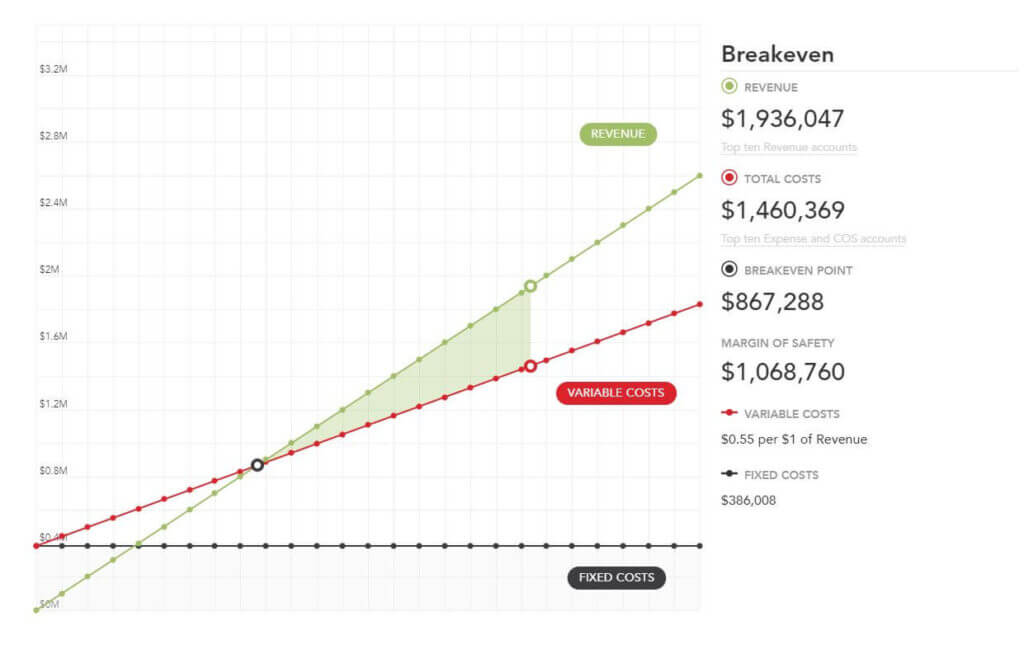Select the green hollow revenue marker on chart
Screen dimensions: 1024x649
(x=530, y=286)
